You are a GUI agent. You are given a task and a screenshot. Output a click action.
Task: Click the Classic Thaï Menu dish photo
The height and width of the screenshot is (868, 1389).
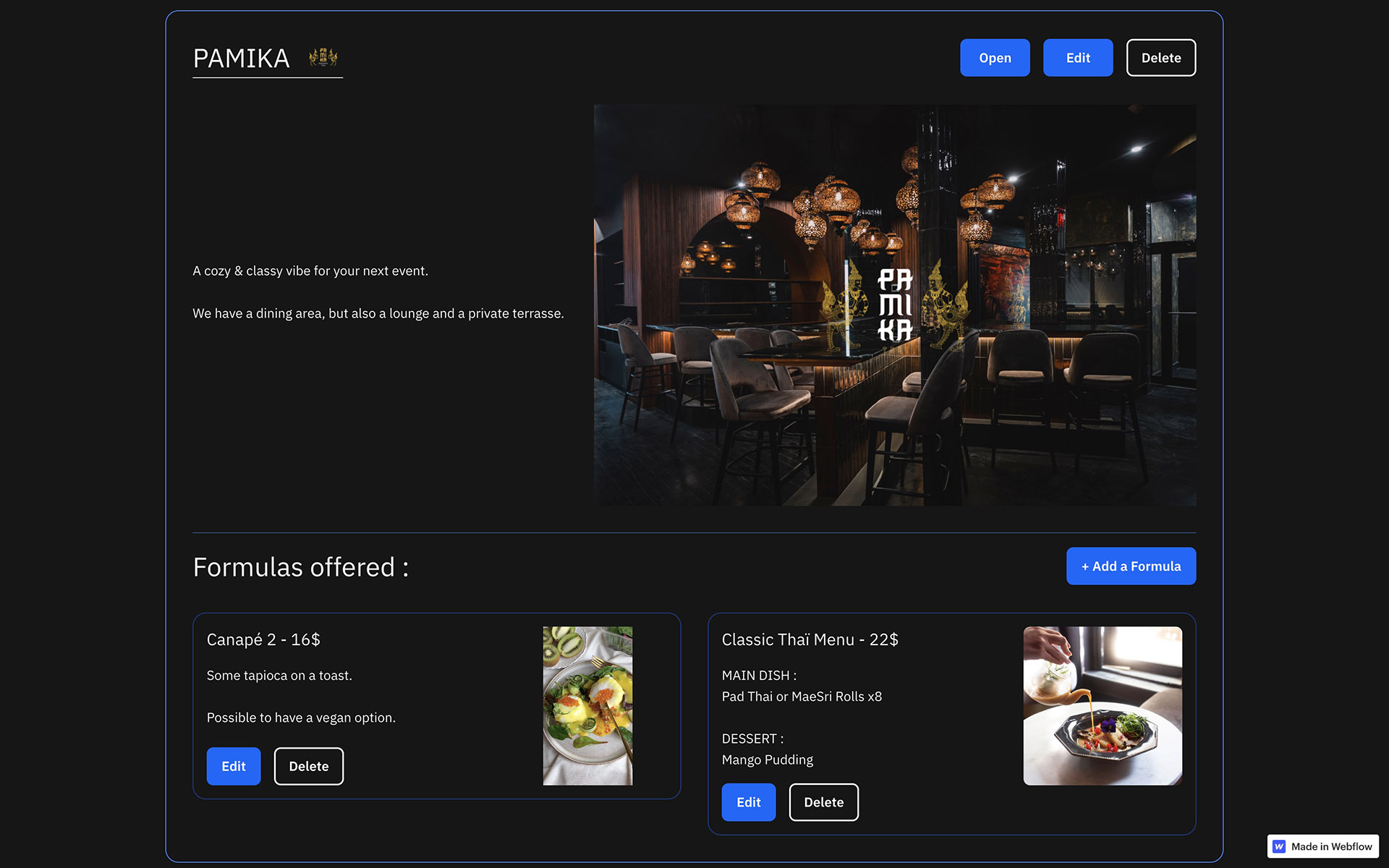pos(1102,706)
